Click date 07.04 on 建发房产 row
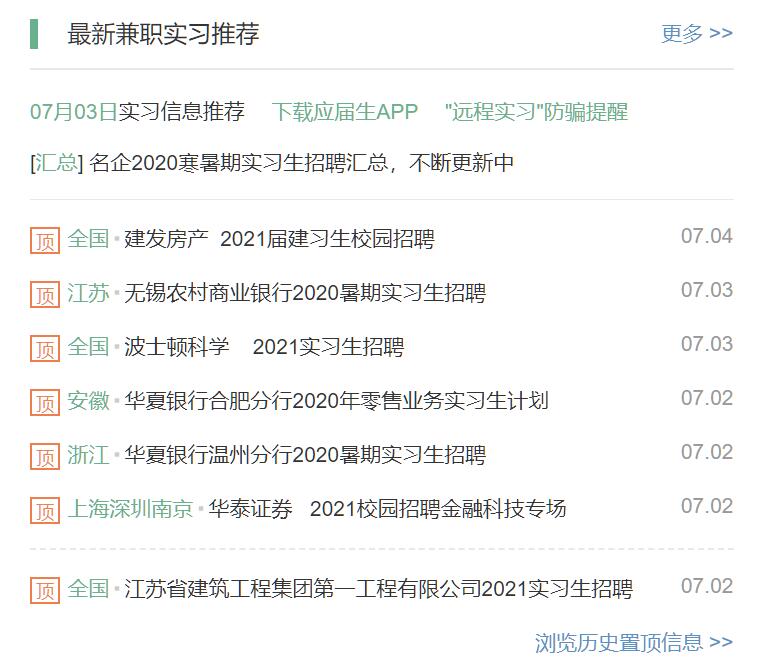The width and height of the screenshot is (761, 669). click(x=707, y=236)
